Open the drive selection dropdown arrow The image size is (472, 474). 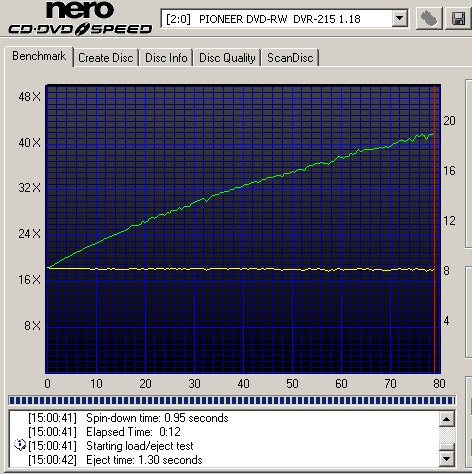[399, 18]
